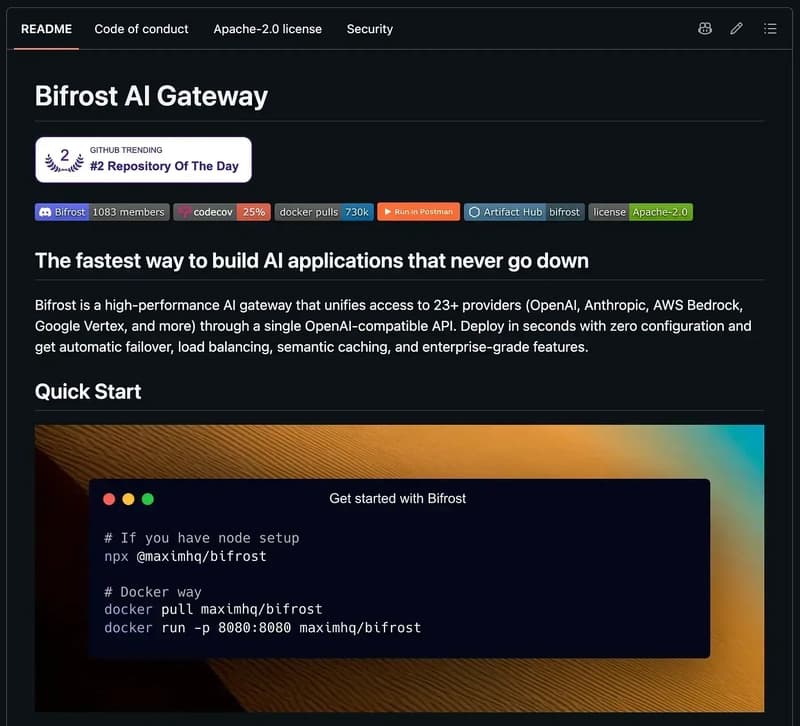Go to the Security tab
This screenshot has height=726, width=800.
point(369,29)
